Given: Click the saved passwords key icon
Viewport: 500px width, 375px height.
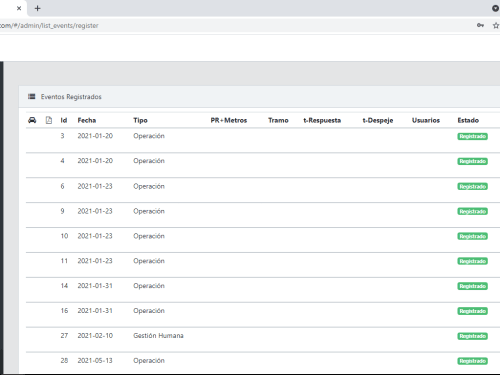Looking at the screenshot, I should [480, 25].
